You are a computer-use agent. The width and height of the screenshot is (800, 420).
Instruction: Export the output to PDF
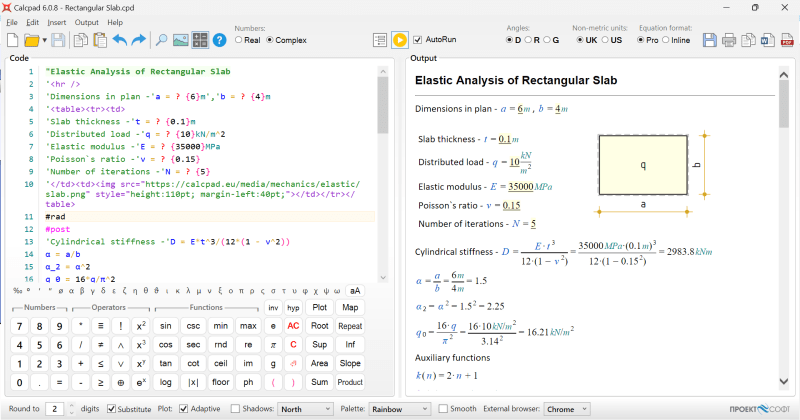click(787, 40)
